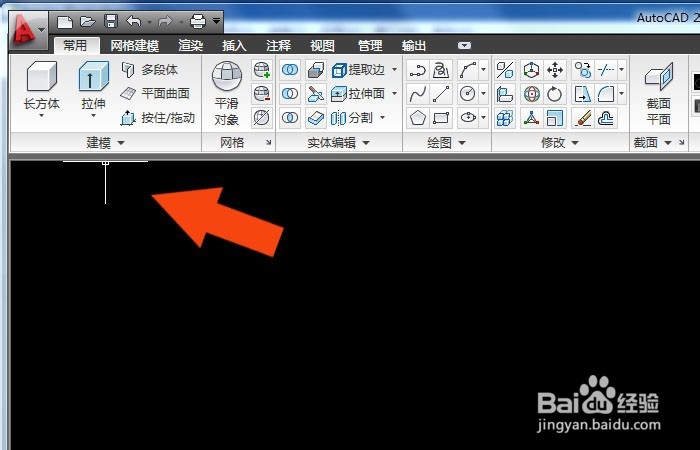Switch to the 渲染 ribbon tab
The height and width of the screenshot is (450, 700).
[191, 45]
